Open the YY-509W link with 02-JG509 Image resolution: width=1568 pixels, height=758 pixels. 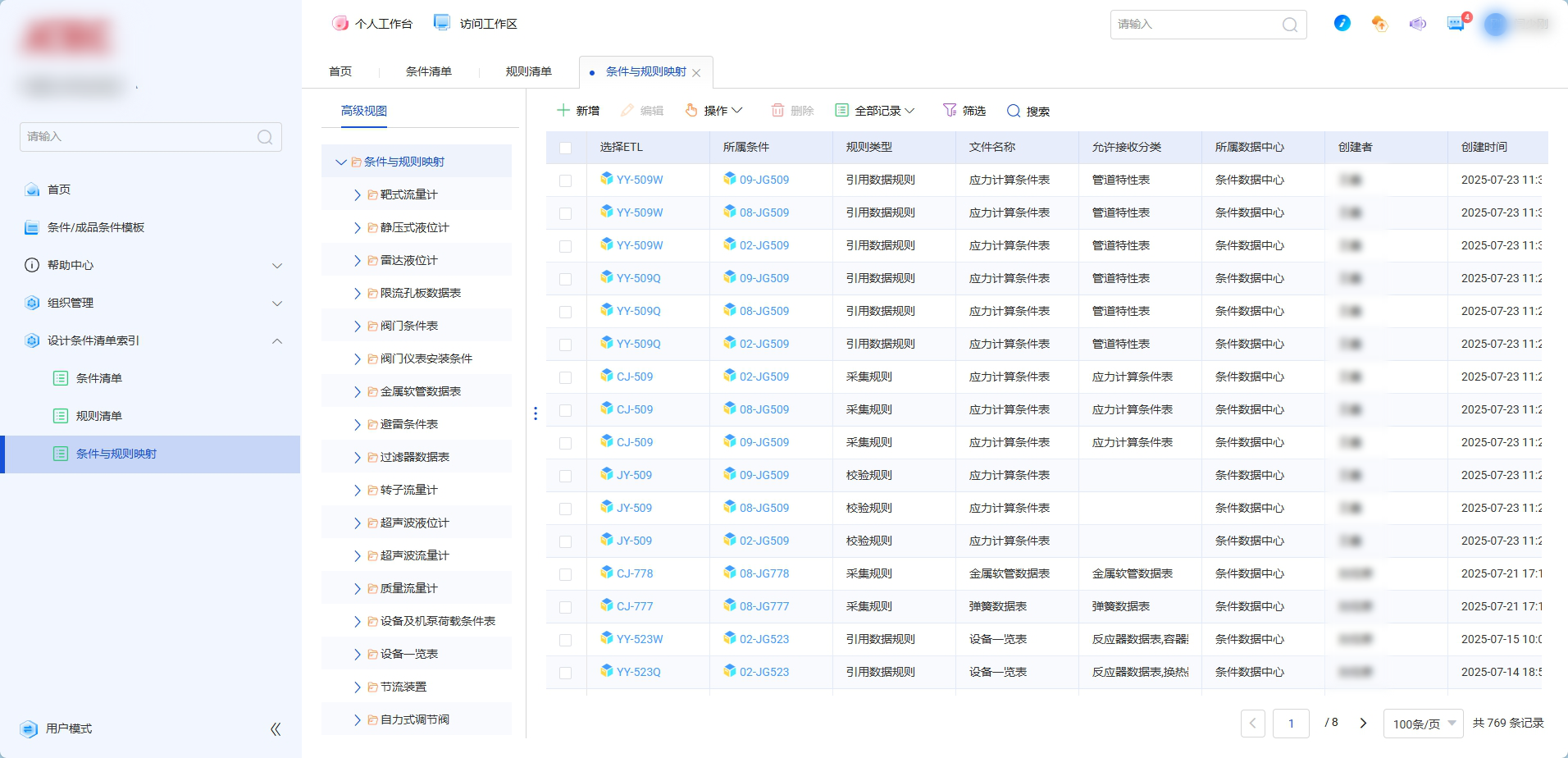click(640, 245)
